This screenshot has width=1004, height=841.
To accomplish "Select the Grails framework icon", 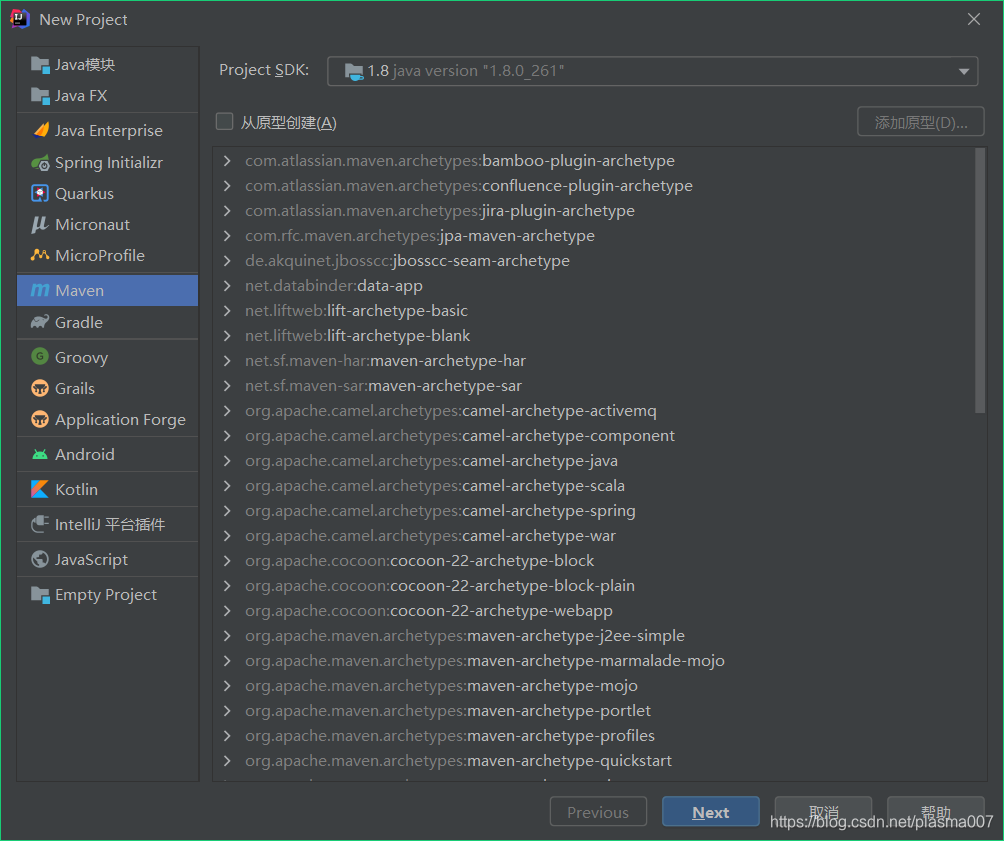I will 40,388.
